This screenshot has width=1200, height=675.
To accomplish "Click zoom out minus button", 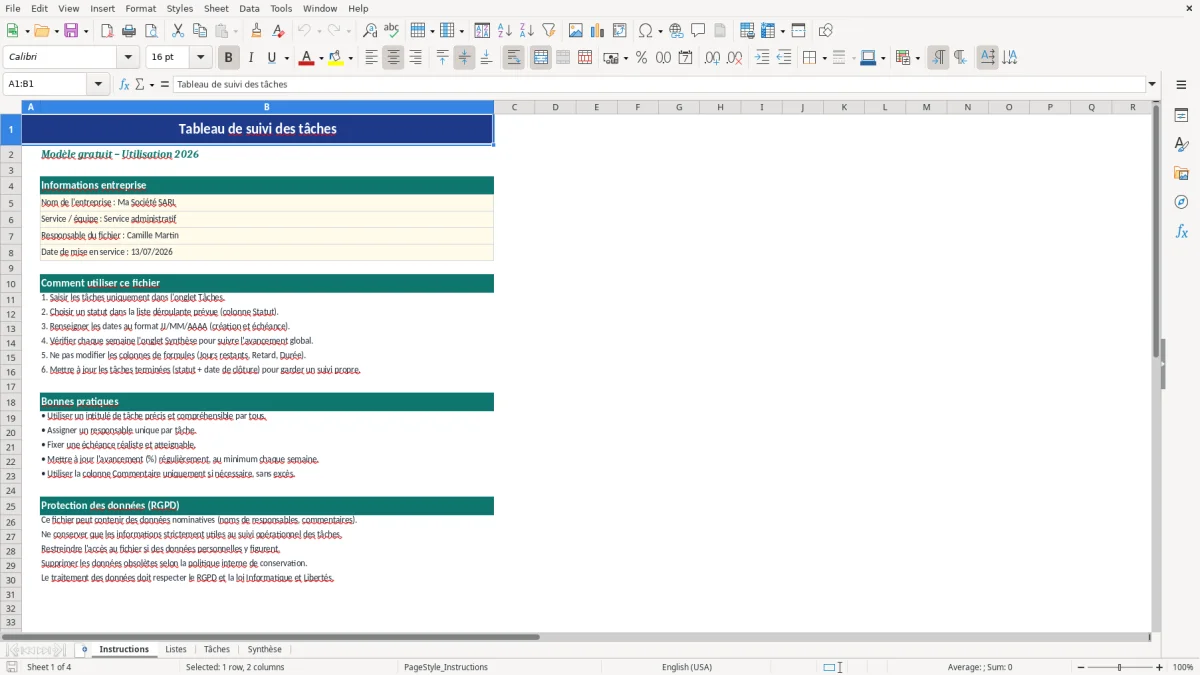I will pyautogui.click(x=1079, y=667).
